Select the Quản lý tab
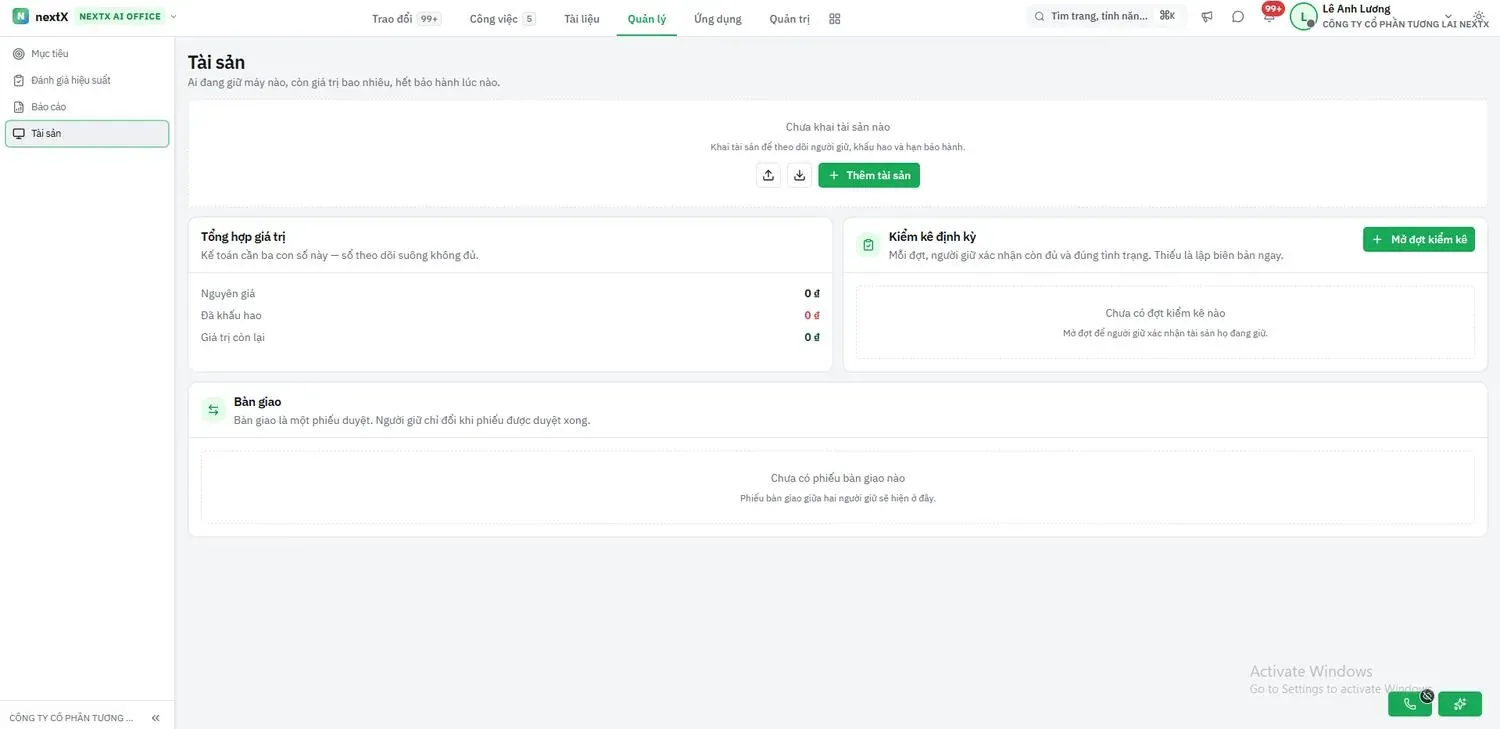The height and width of the screenshot is (729, 1500). 647,18
